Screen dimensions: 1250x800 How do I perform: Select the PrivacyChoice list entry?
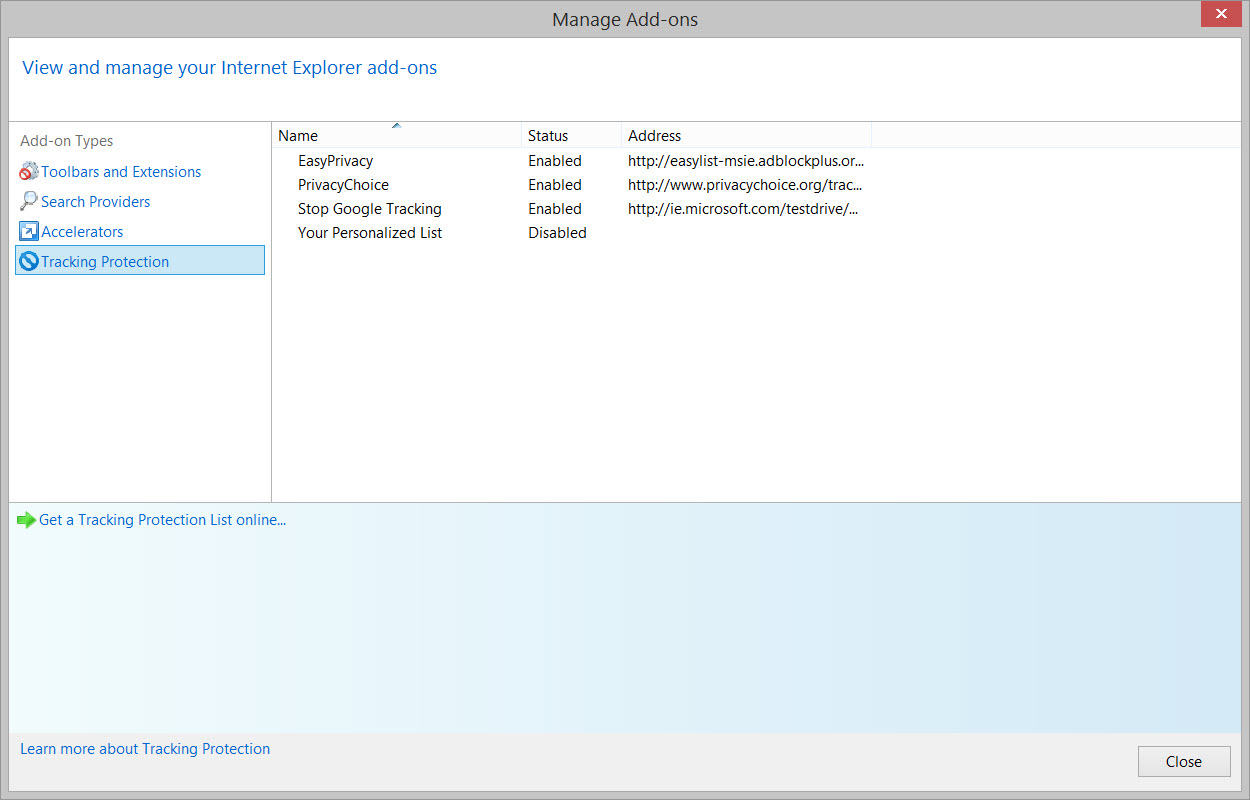tap(343, 185)
